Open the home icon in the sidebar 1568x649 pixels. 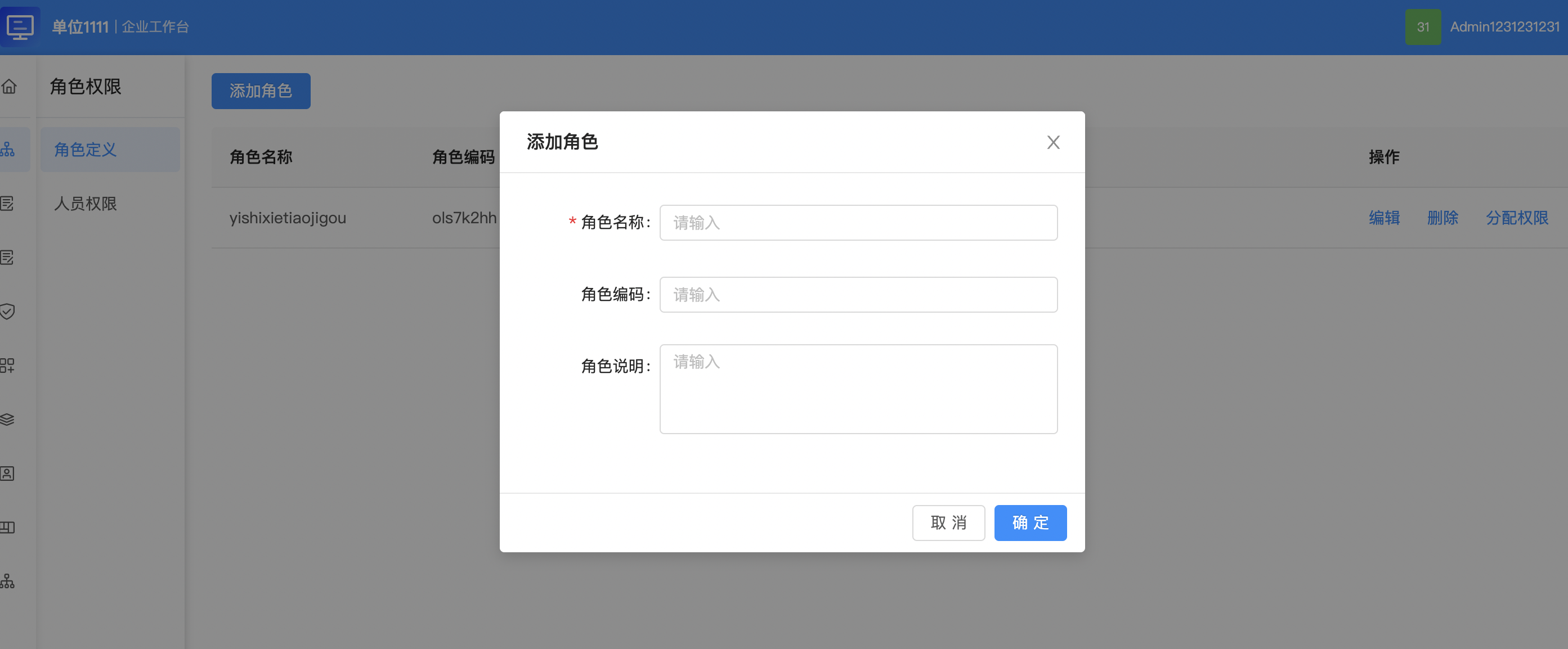pyautogui.click(x=8, y=87)
